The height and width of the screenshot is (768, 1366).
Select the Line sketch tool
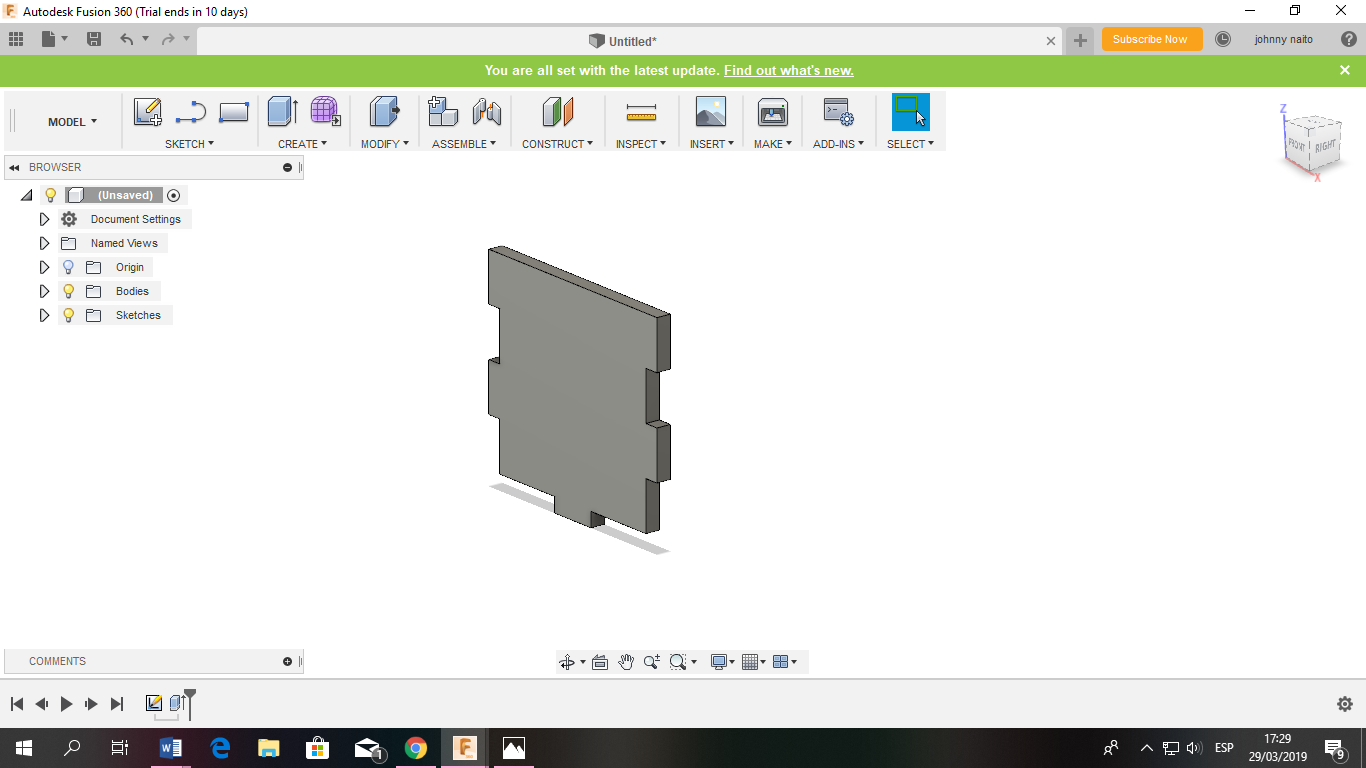click(190, 111)
